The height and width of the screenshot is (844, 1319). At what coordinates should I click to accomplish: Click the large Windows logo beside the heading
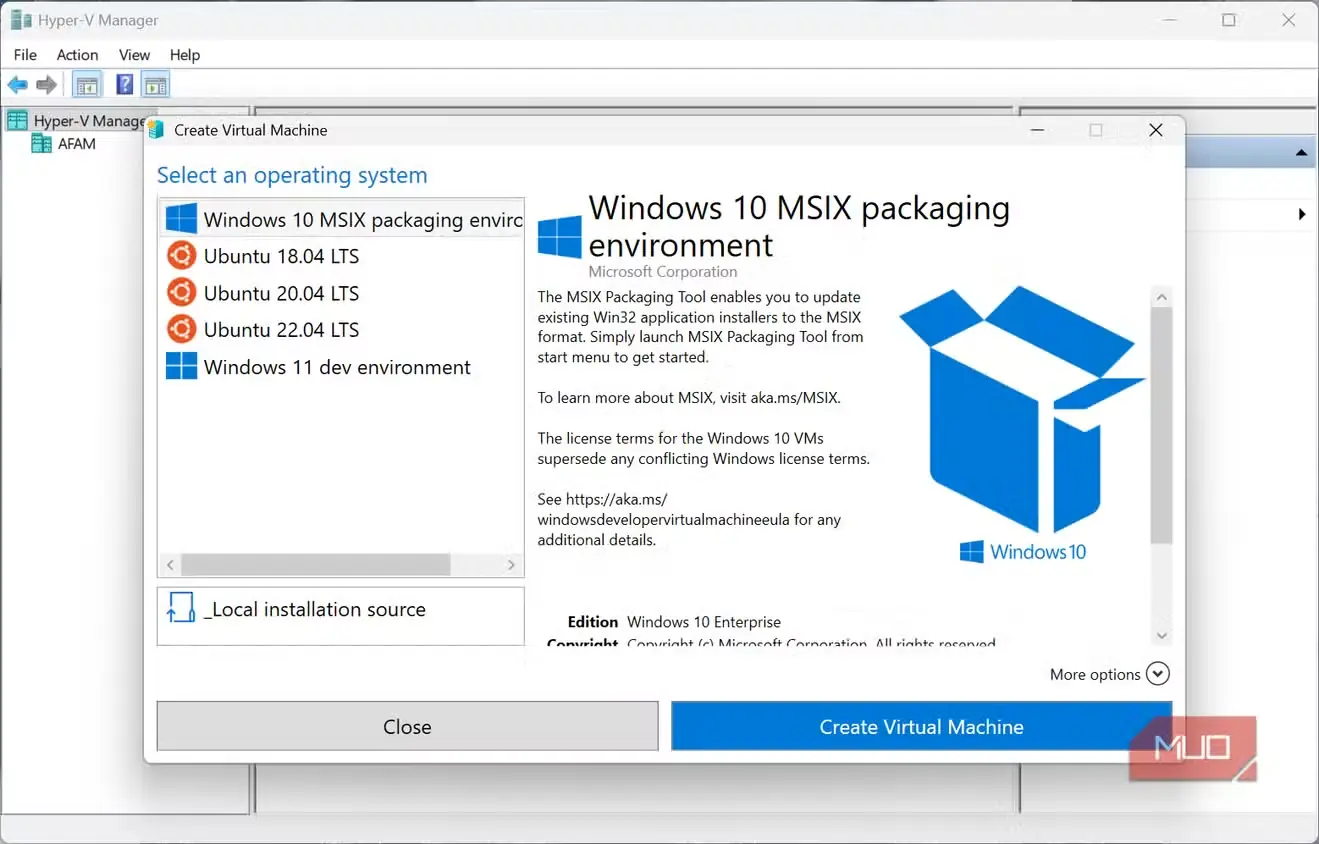click(560, 238)
